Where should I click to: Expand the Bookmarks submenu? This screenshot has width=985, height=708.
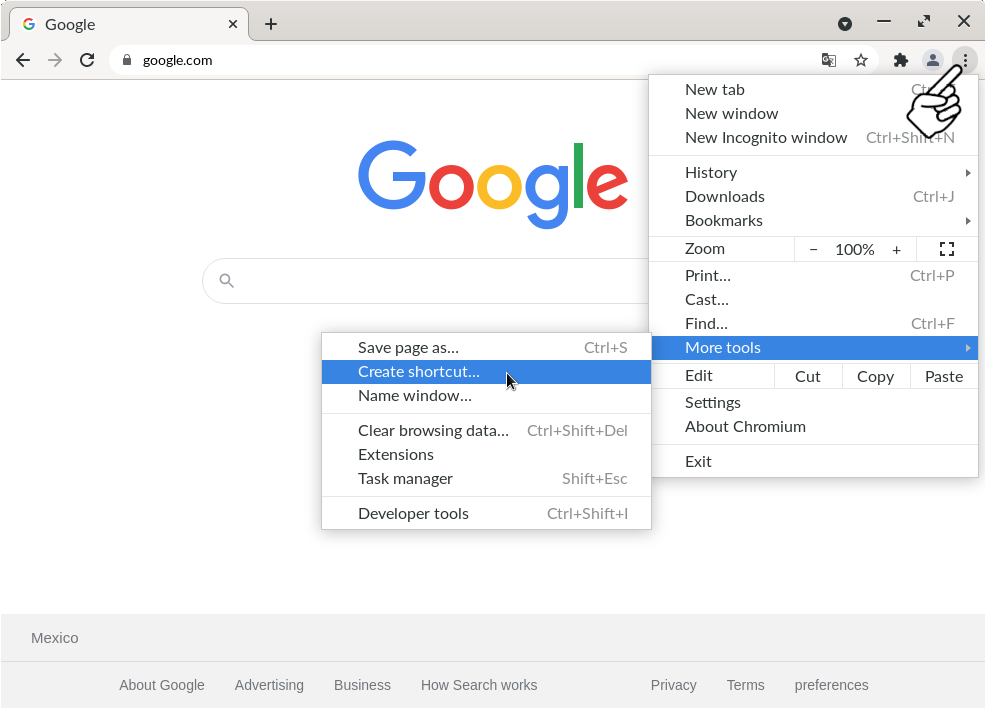tap(814, 221)
